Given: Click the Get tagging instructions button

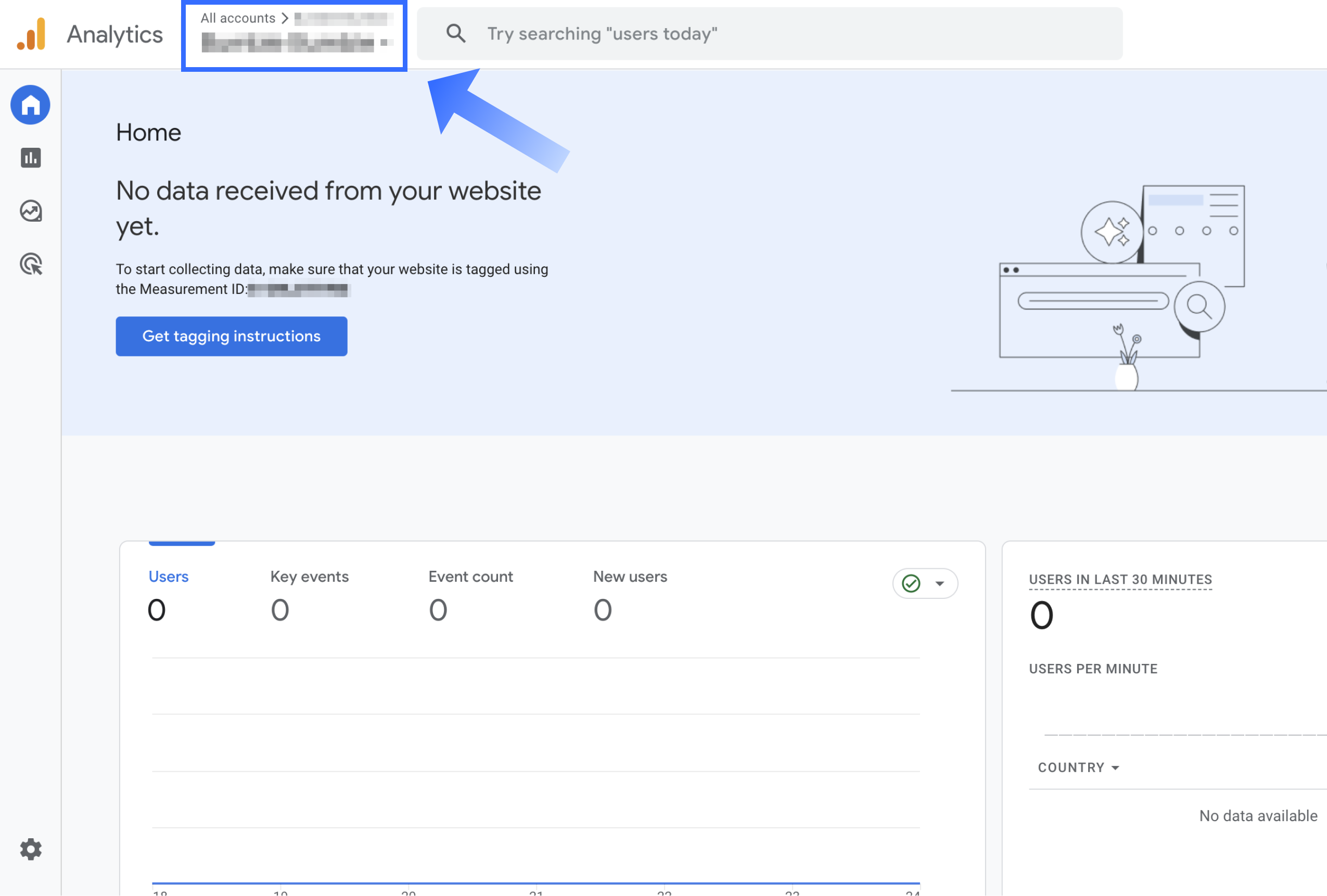Looking at the screenshot, I should 231,336.
